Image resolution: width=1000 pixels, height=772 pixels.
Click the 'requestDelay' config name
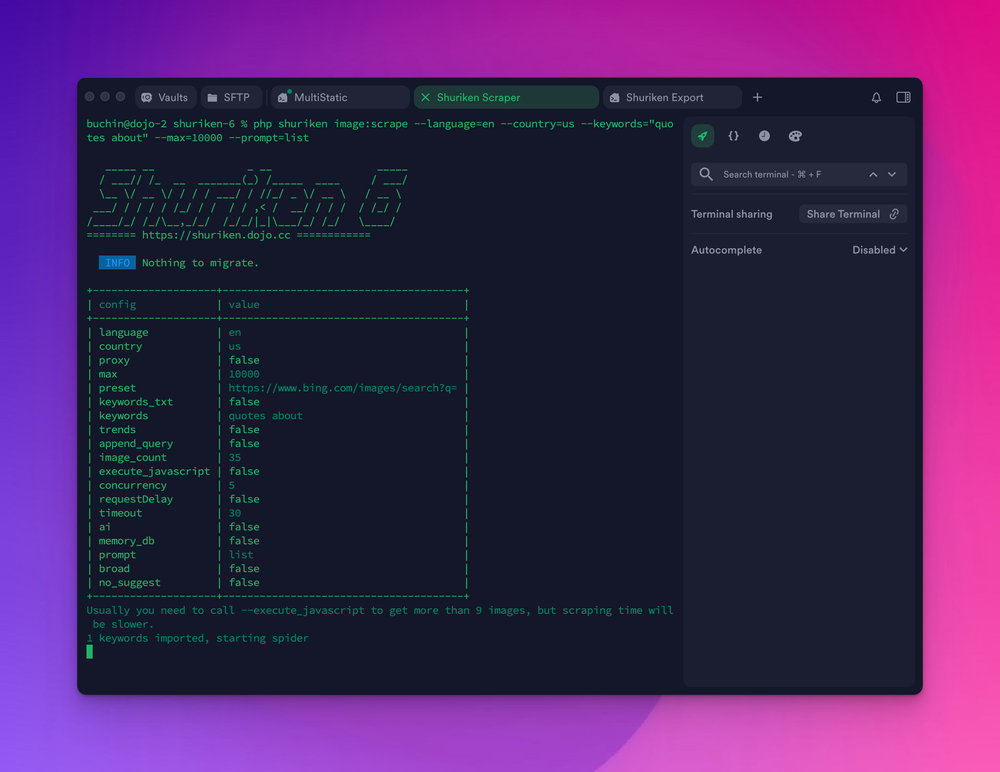136,499
